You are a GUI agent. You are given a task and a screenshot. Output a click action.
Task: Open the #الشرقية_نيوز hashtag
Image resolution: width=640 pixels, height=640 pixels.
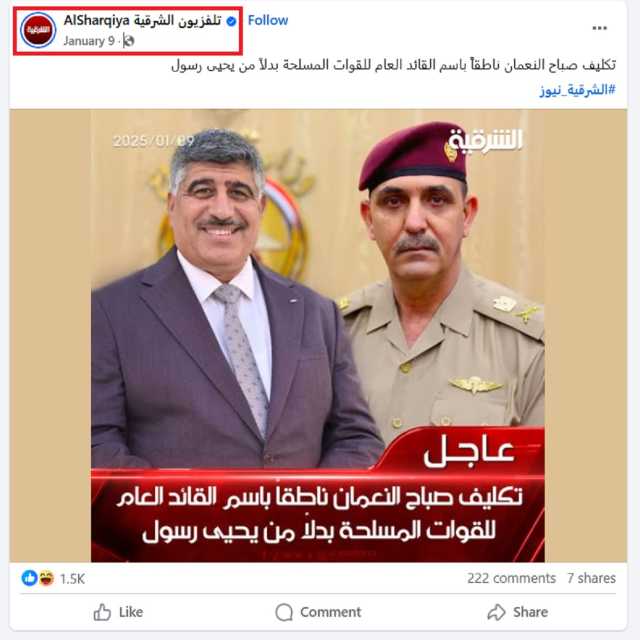coord(578,90)
